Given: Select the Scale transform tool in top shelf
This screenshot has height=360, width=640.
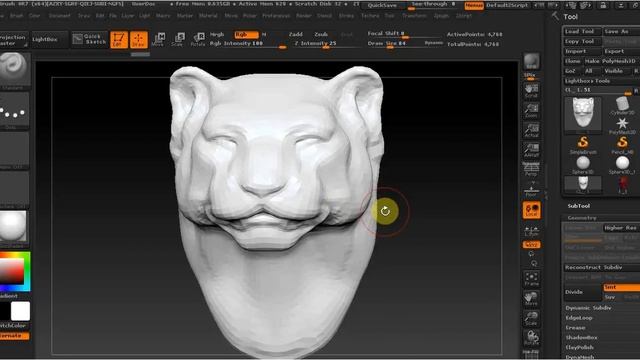Looking at the screenshot, I should click(178, 40).
